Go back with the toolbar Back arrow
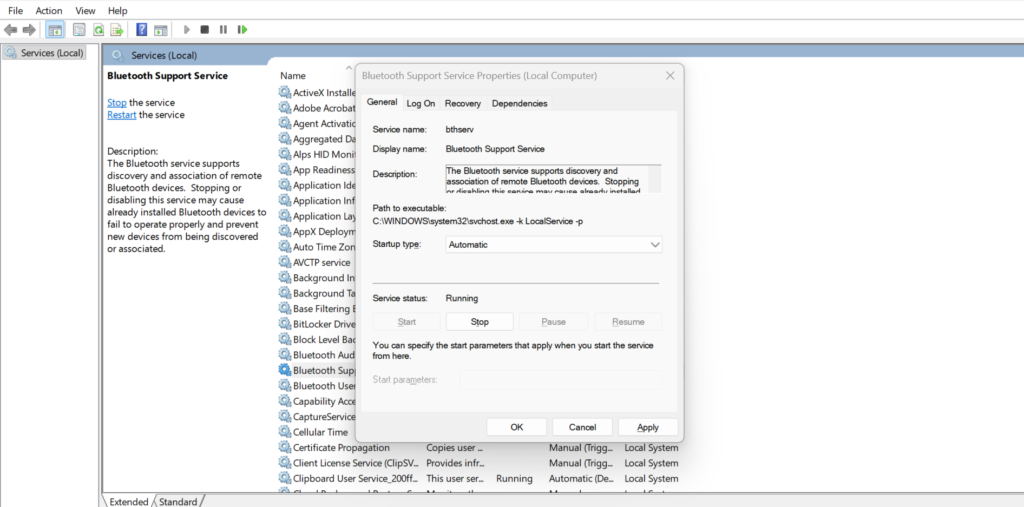The width and height of the screenshot is (1024, 507). pyautogui.click(x=10, y=29)
